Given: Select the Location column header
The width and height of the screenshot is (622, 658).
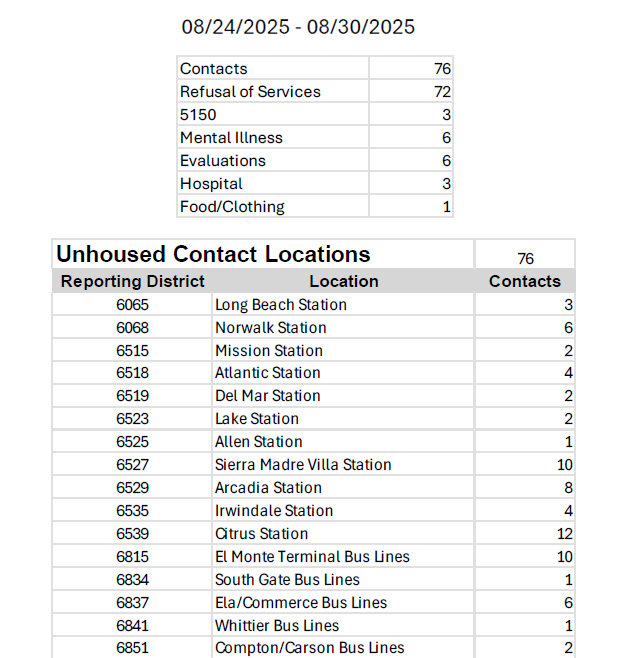Looking at the screenshot, I should (343, 281).
